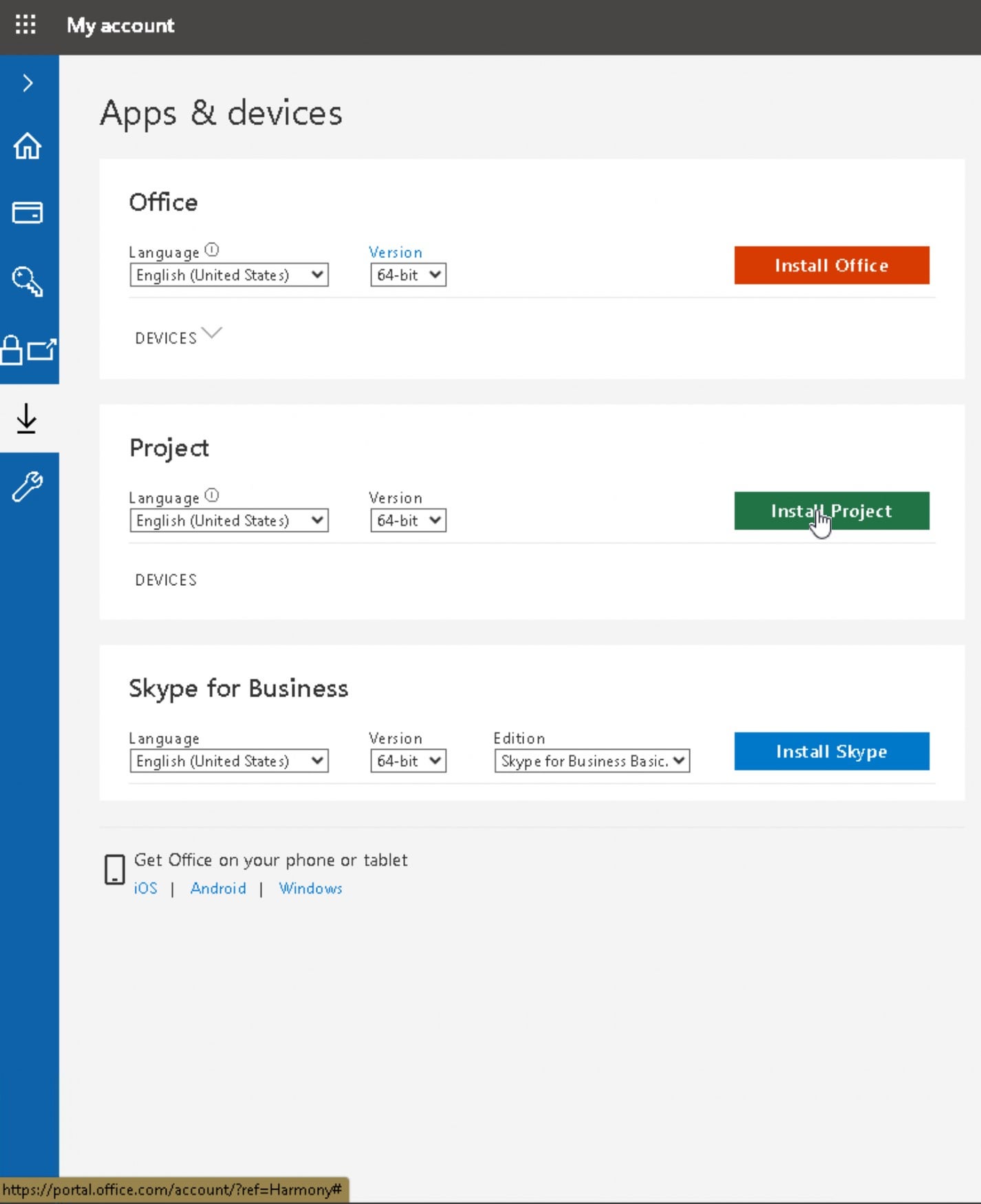Open security key icon in sidebar
This screenshot has width=981, height=1204.
pos(28,281)
